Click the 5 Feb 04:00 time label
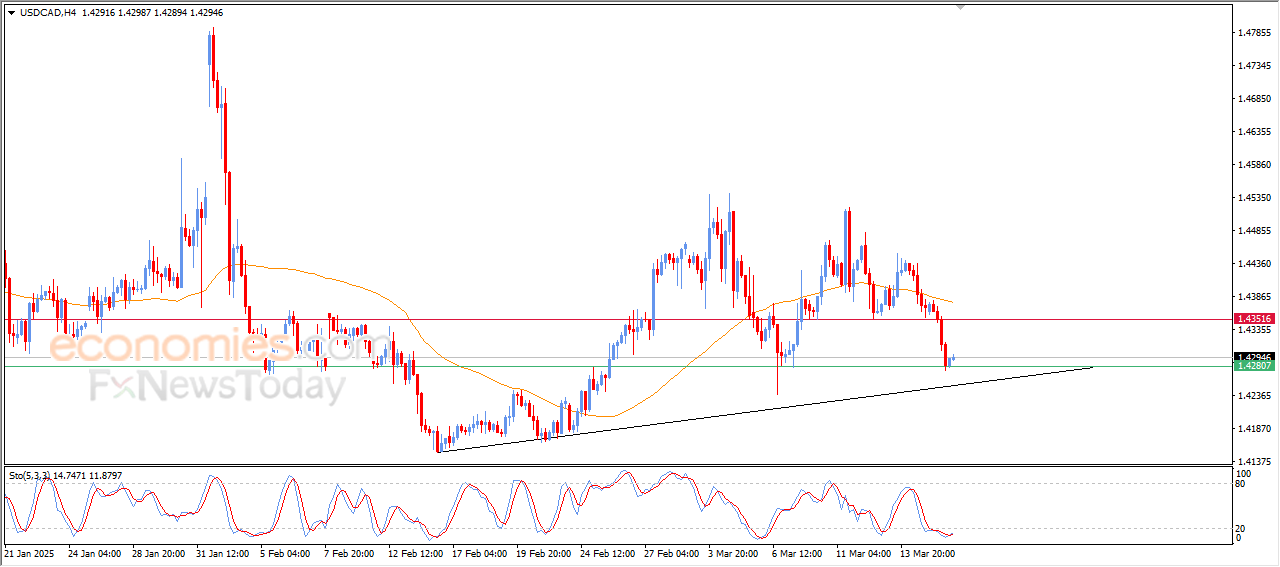The image size is (1280, 567). click(x=286, y=553)
